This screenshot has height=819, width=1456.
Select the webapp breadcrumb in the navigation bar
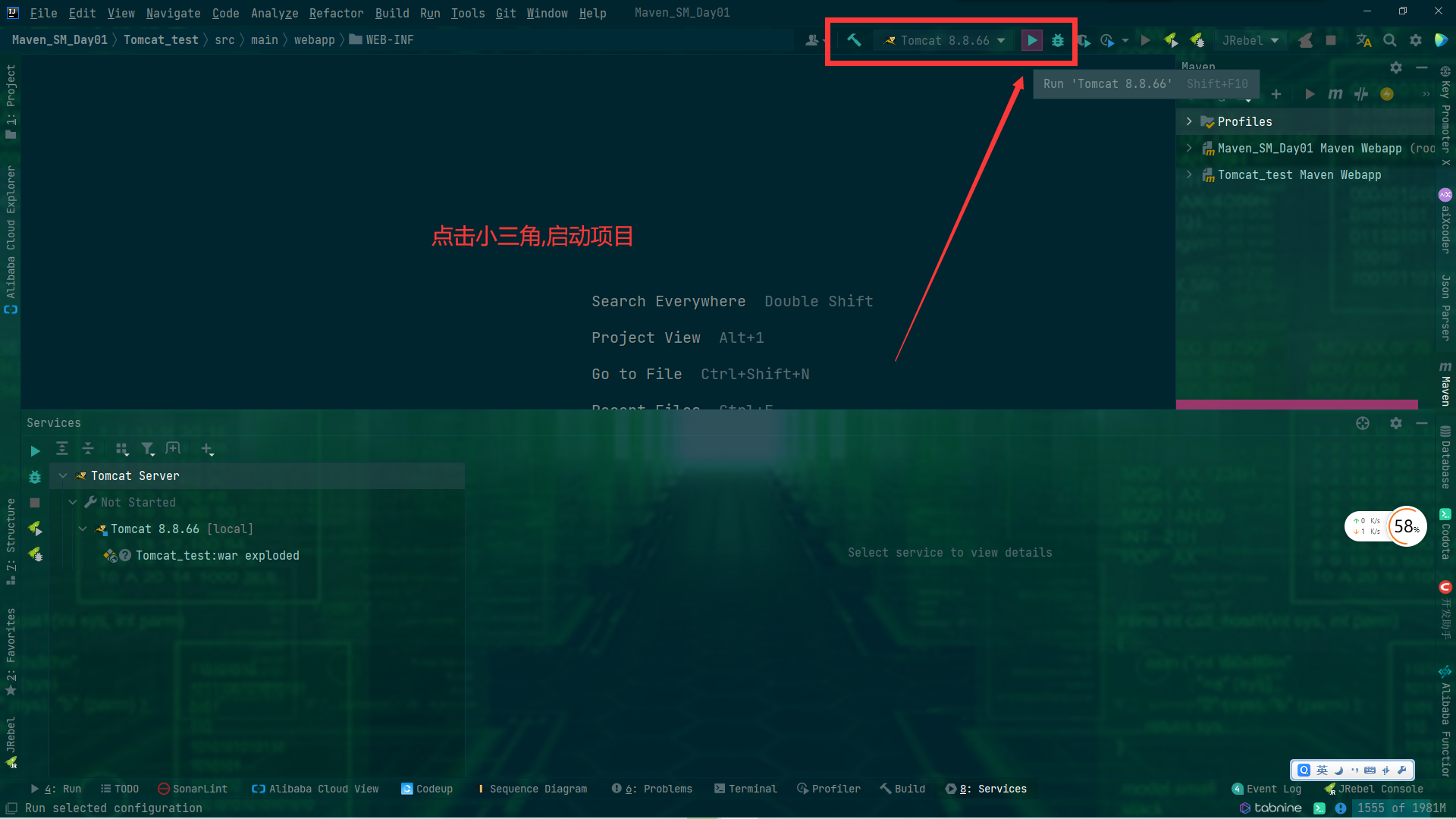coord(314,39)
